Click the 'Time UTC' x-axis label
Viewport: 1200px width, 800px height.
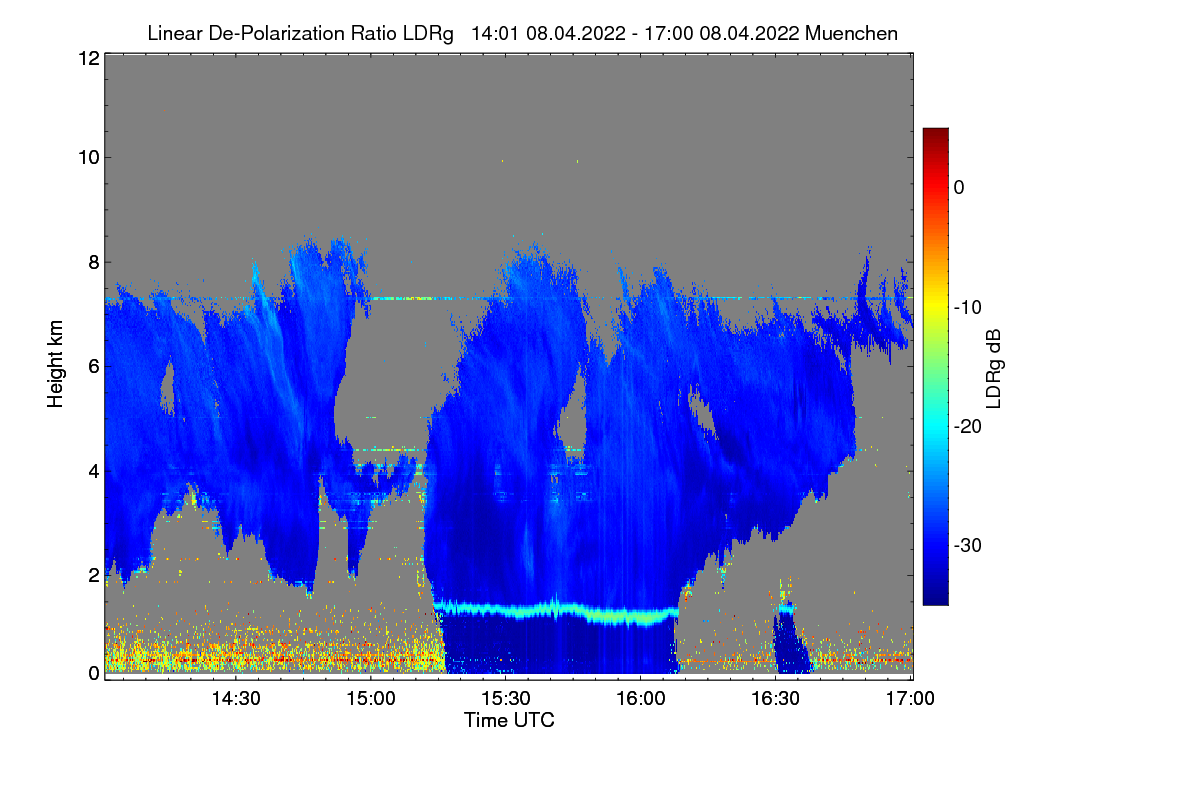tap(509, 720)
